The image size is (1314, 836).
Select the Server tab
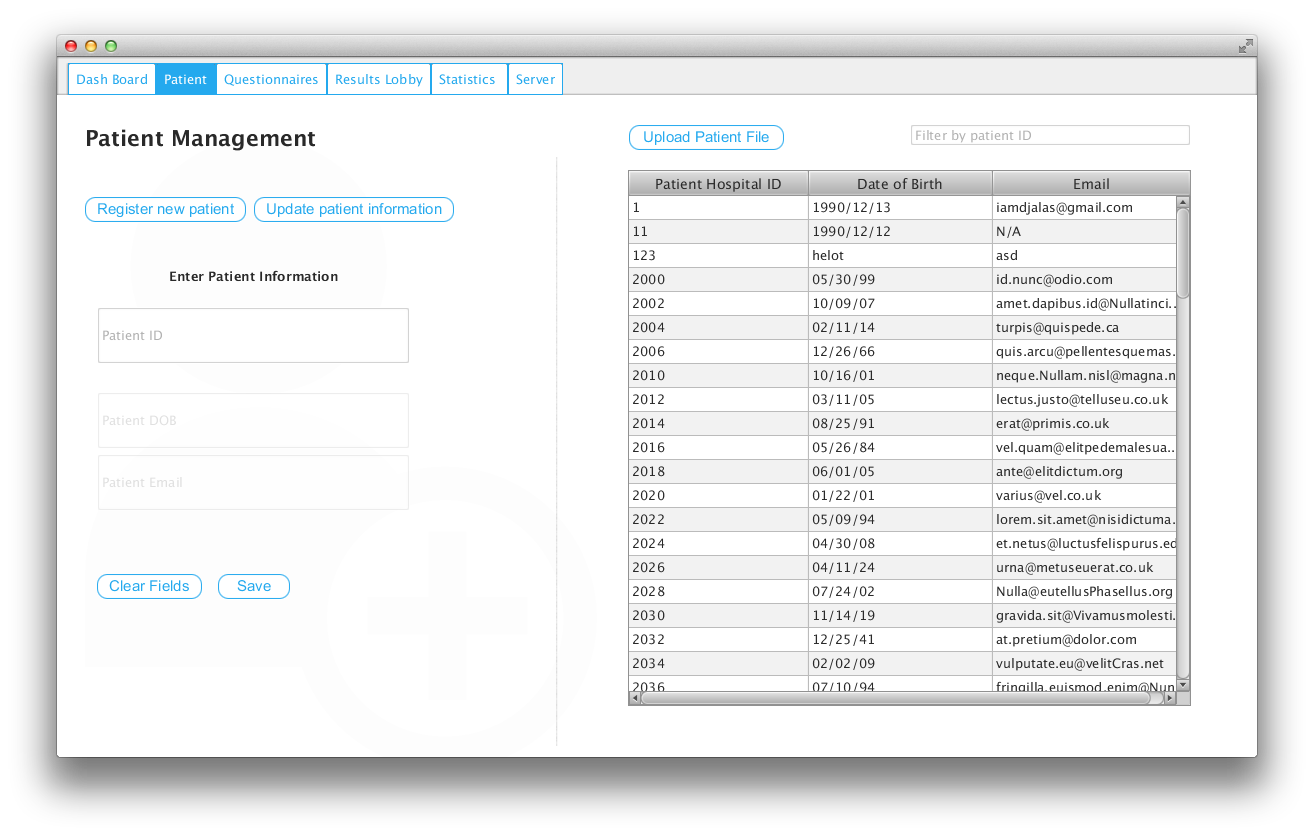coord(535,80)
